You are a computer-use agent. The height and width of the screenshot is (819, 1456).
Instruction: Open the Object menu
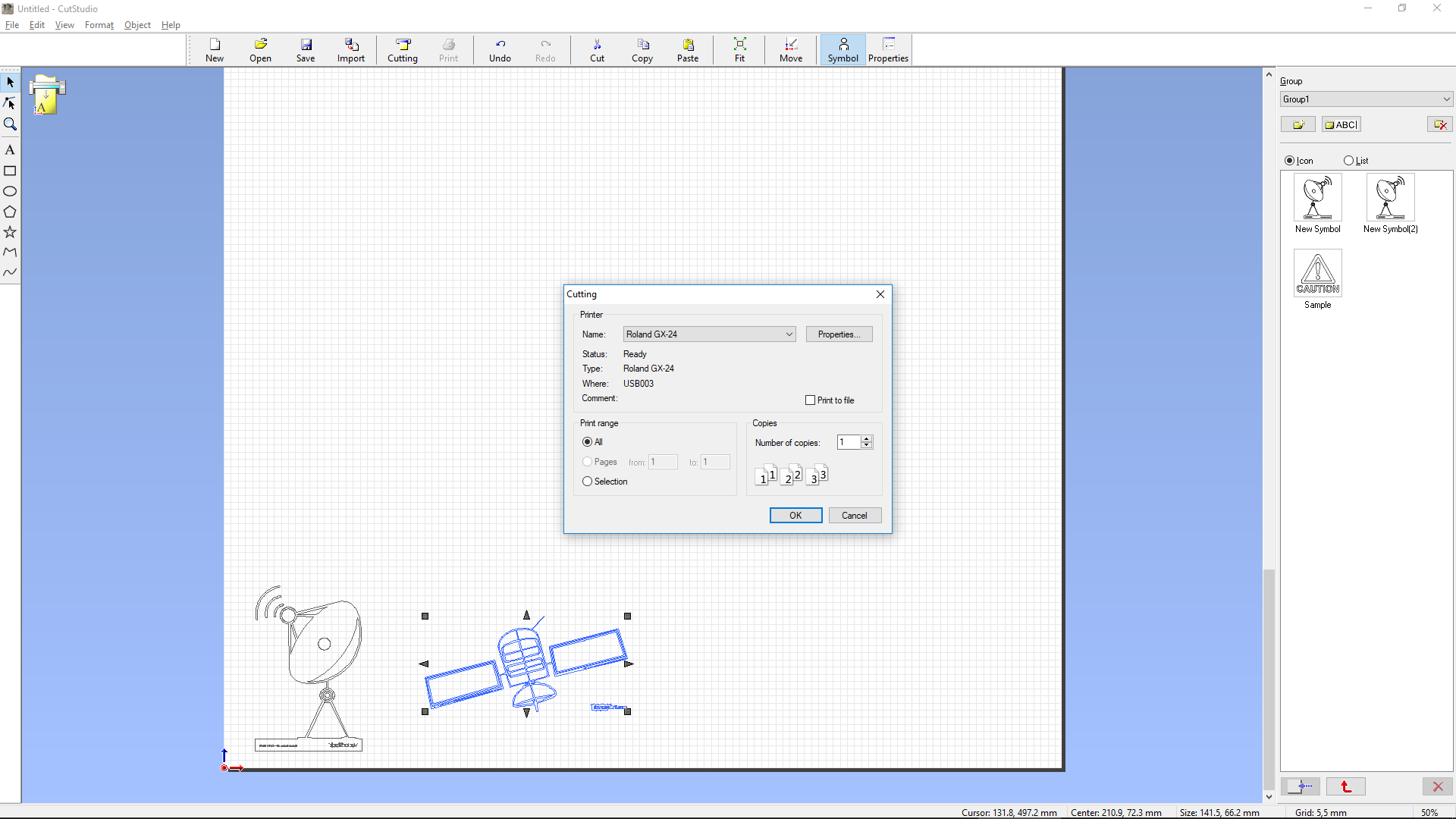point(137,25)
